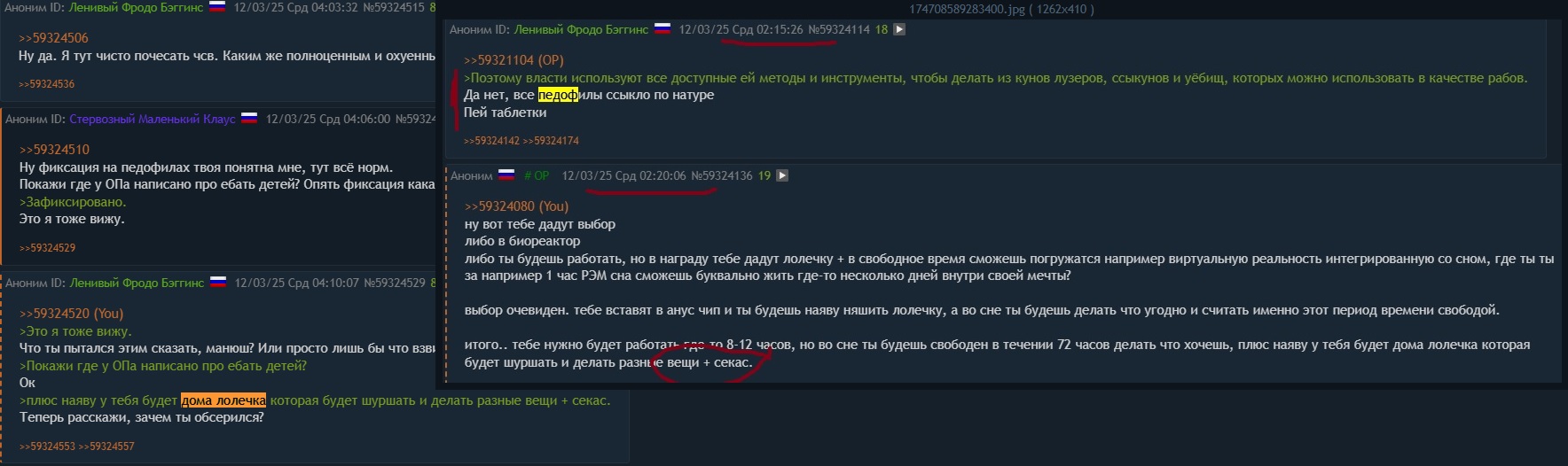Click the flag icon in the 02:15:26 post header
Image resolution: width=1568 pixels, height=466 pixels.
pos(662,29)
